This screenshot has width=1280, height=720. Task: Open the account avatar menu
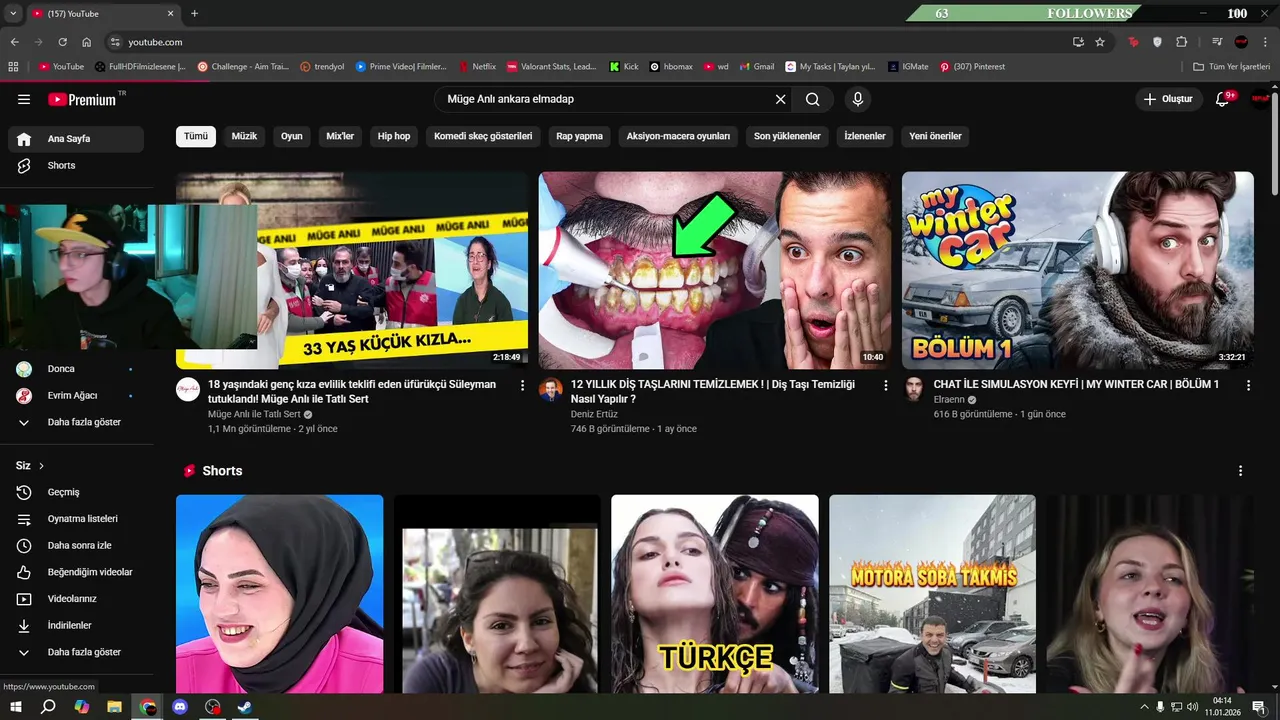(x=1260, y=99)
